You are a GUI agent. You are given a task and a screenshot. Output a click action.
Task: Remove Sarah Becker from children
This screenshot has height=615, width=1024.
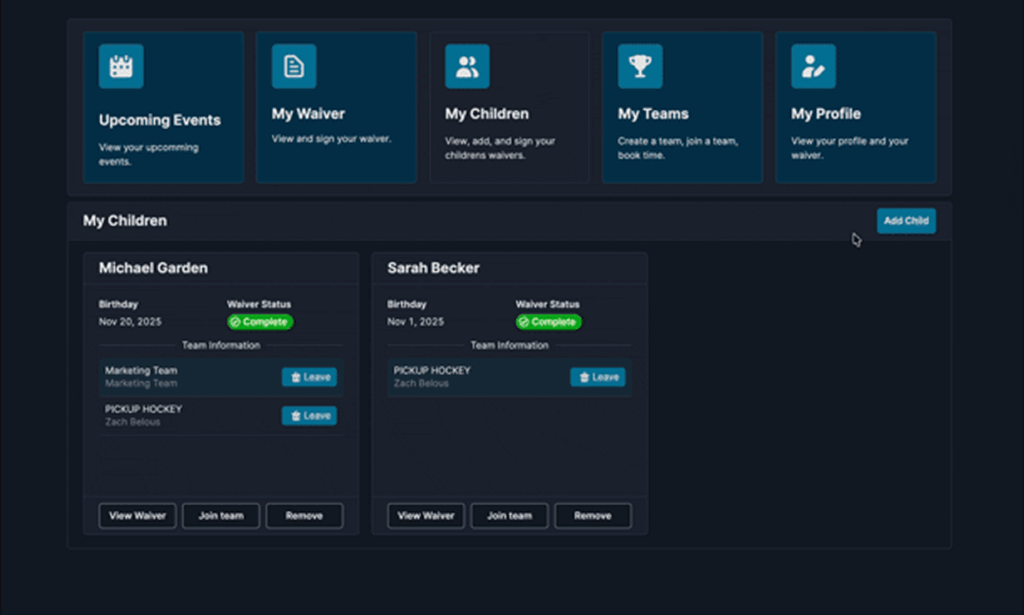pos(593,516)
